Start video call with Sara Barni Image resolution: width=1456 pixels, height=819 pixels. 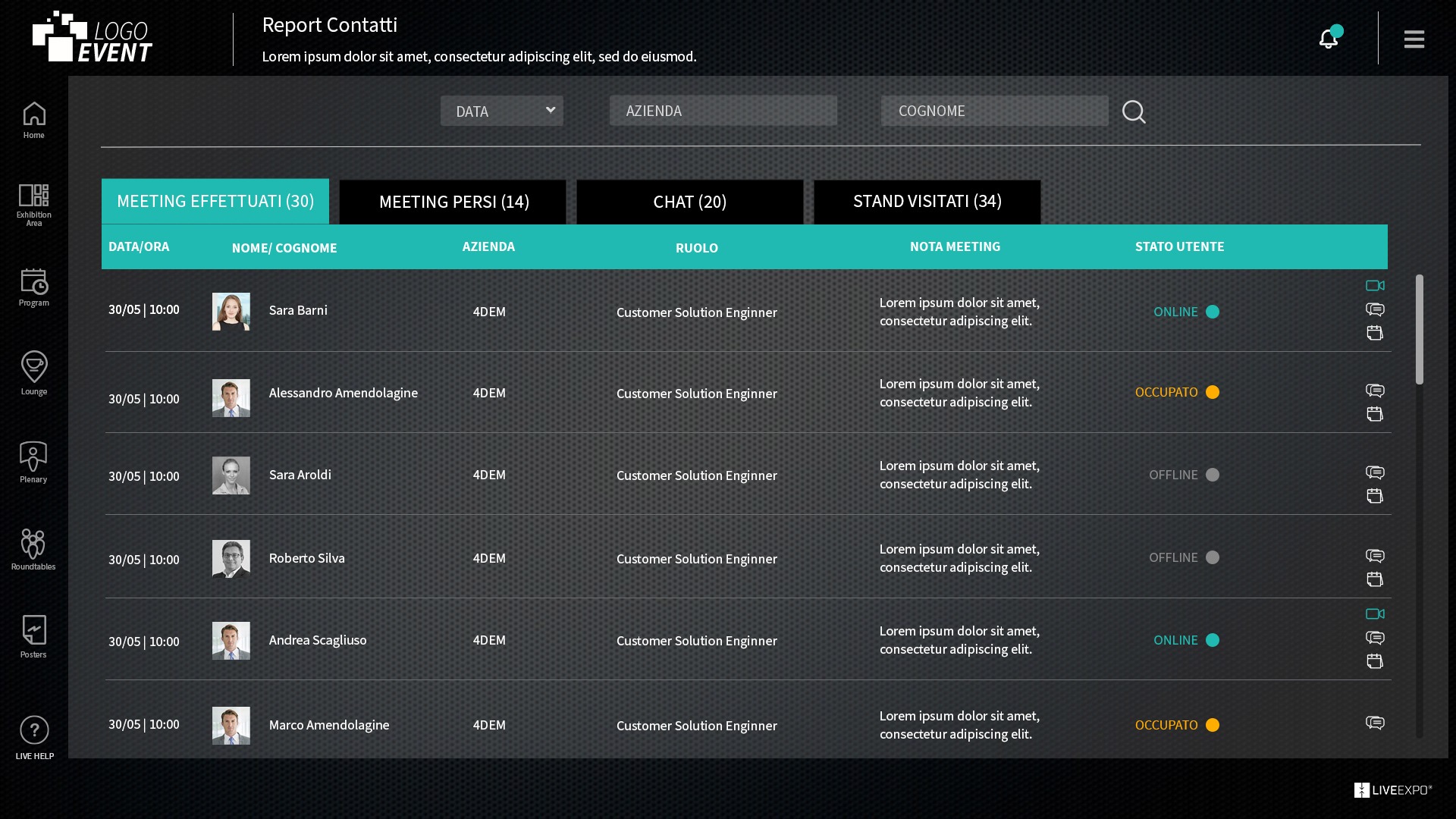click(1375, 285)
